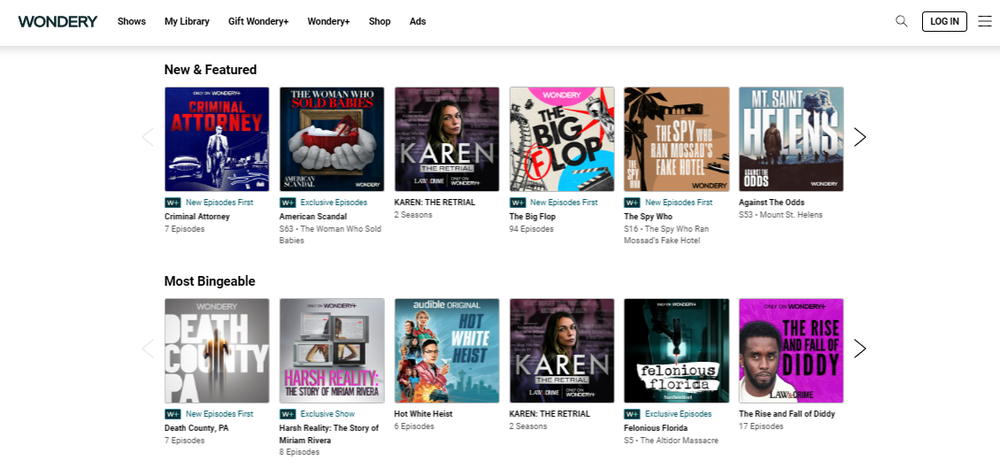Click The Spy Who title link
This screenshot has width=1000, height=475.
pyautogui.click(x=648, y=217)
